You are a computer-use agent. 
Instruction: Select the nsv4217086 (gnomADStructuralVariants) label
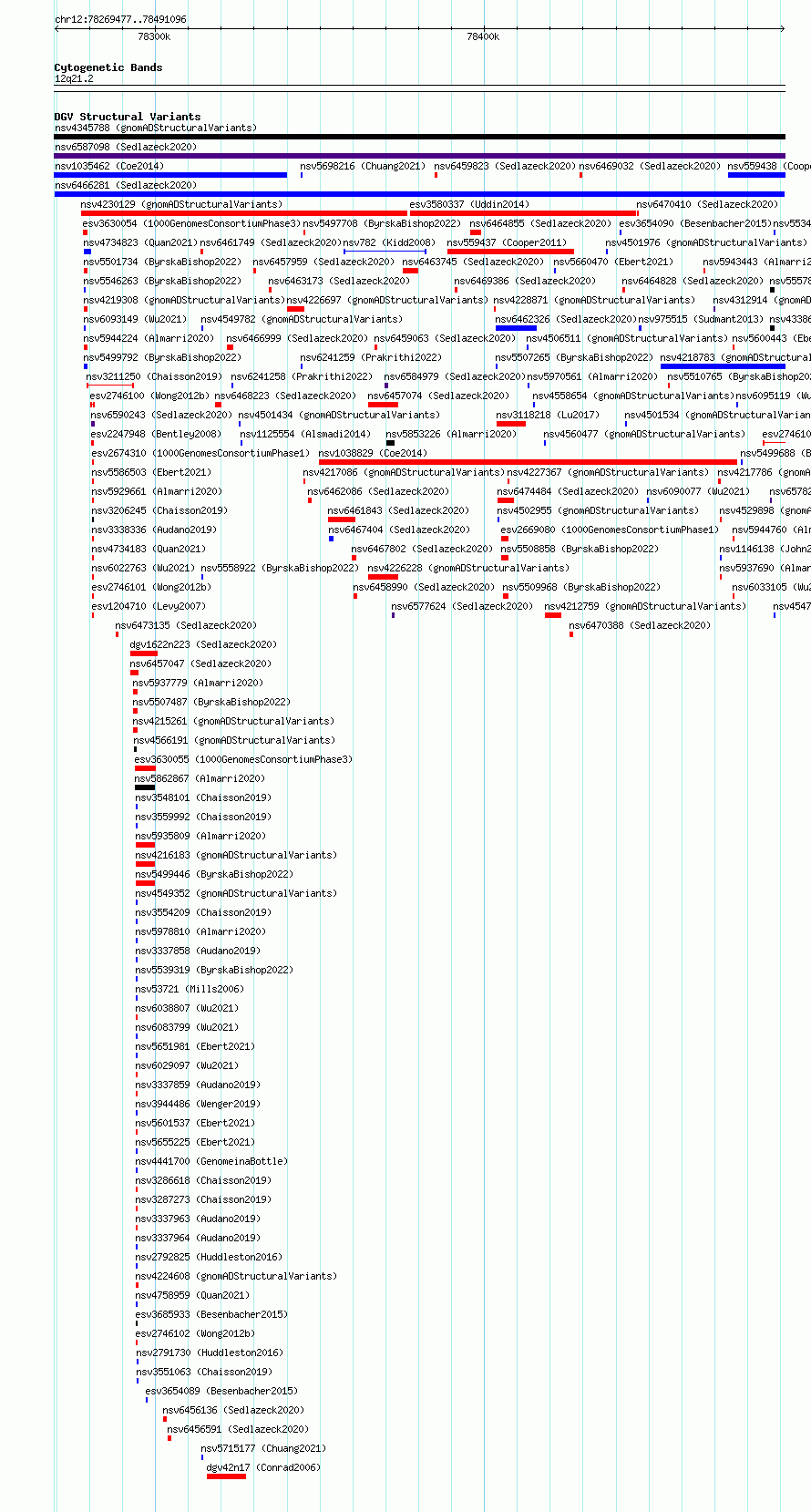point(404,472)
